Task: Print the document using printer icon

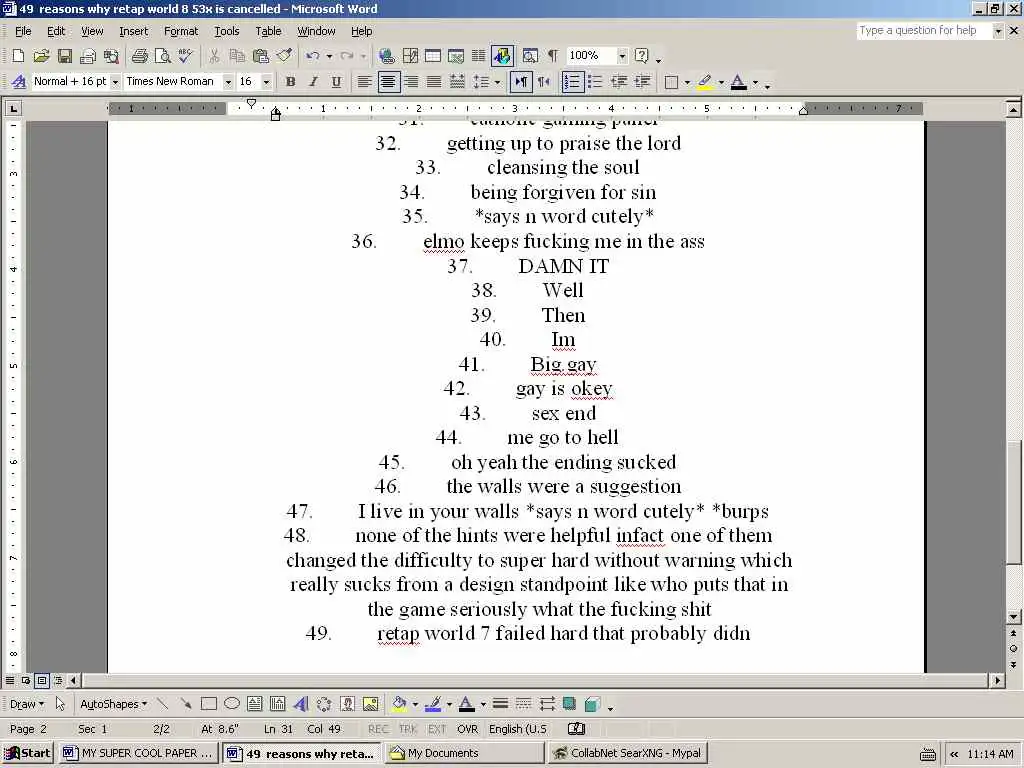Action: 140,56
